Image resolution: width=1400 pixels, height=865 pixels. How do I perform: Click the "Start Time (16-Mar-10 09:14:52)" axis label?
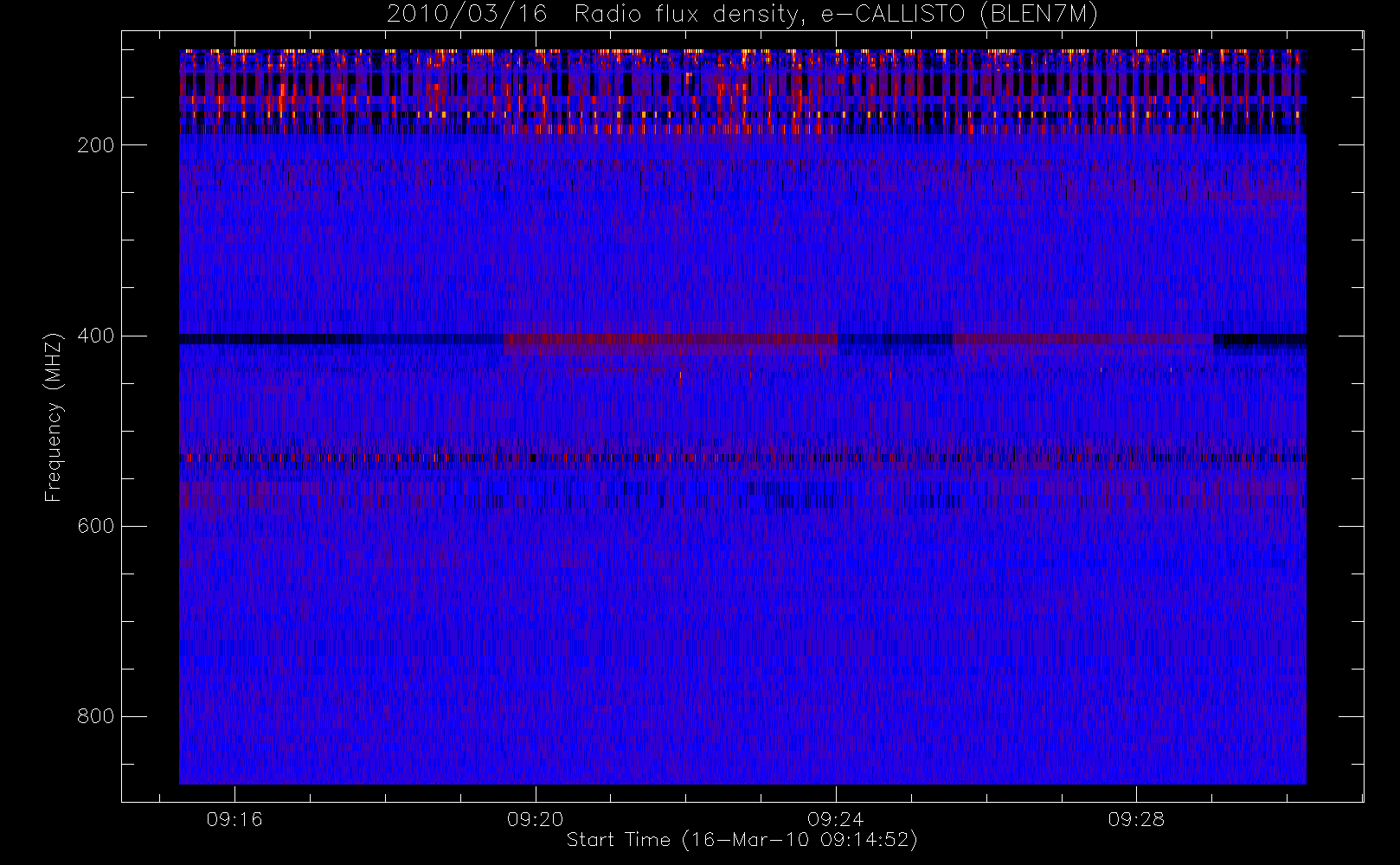742,840
